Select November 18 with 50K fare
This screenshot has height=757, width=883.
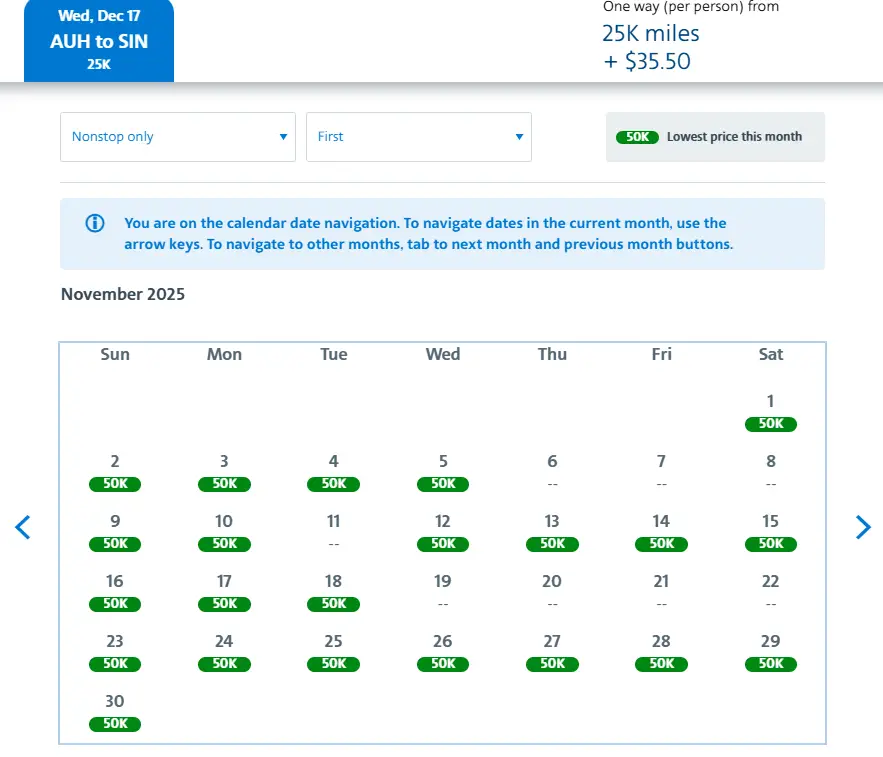(333, 593)
